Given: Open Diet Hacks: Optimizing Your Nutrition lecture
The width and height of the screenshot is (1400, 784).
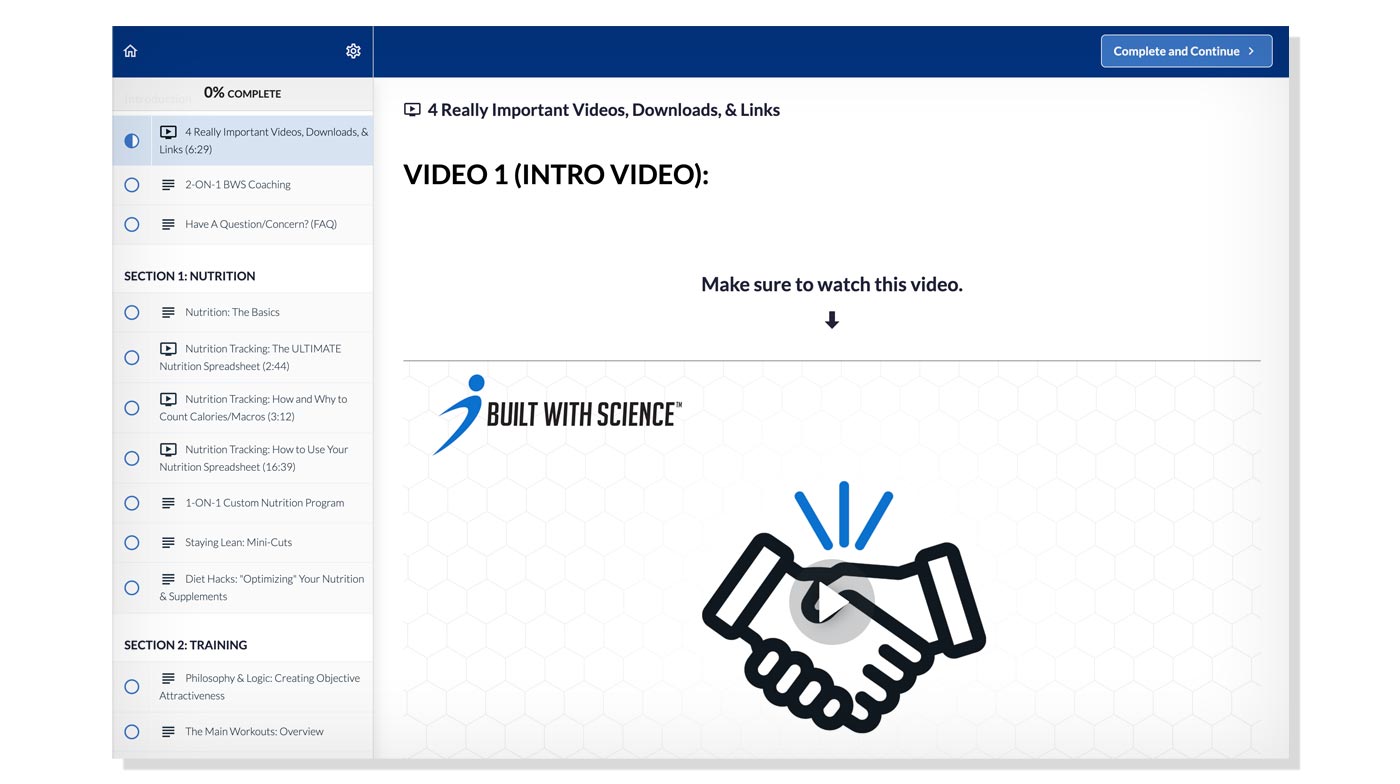Looking at the screenshot, I should (x=243, y=588).
